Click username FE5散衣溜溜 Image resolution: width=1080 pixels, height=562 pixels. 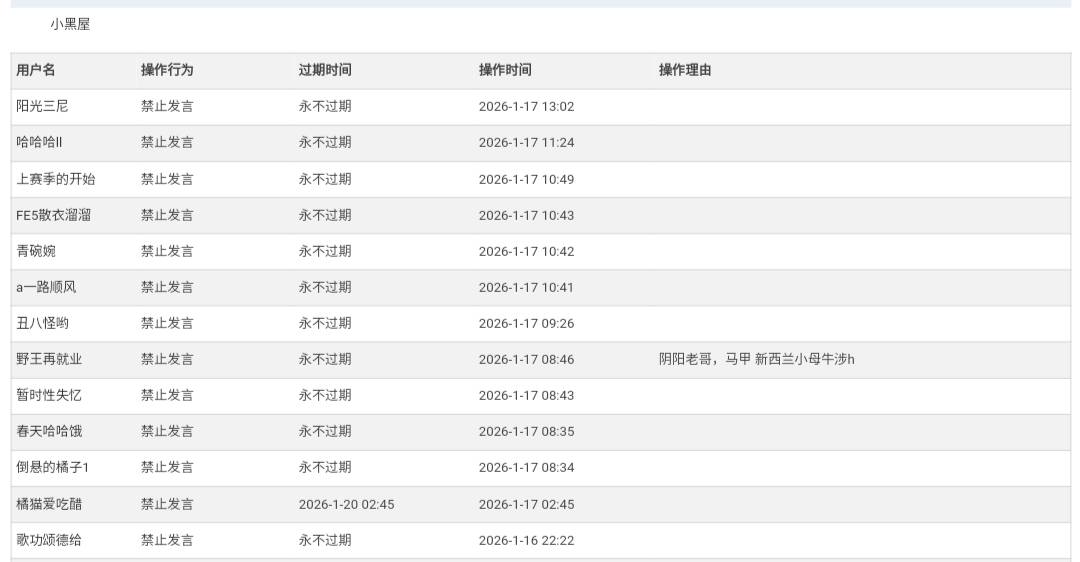(53, 215)
